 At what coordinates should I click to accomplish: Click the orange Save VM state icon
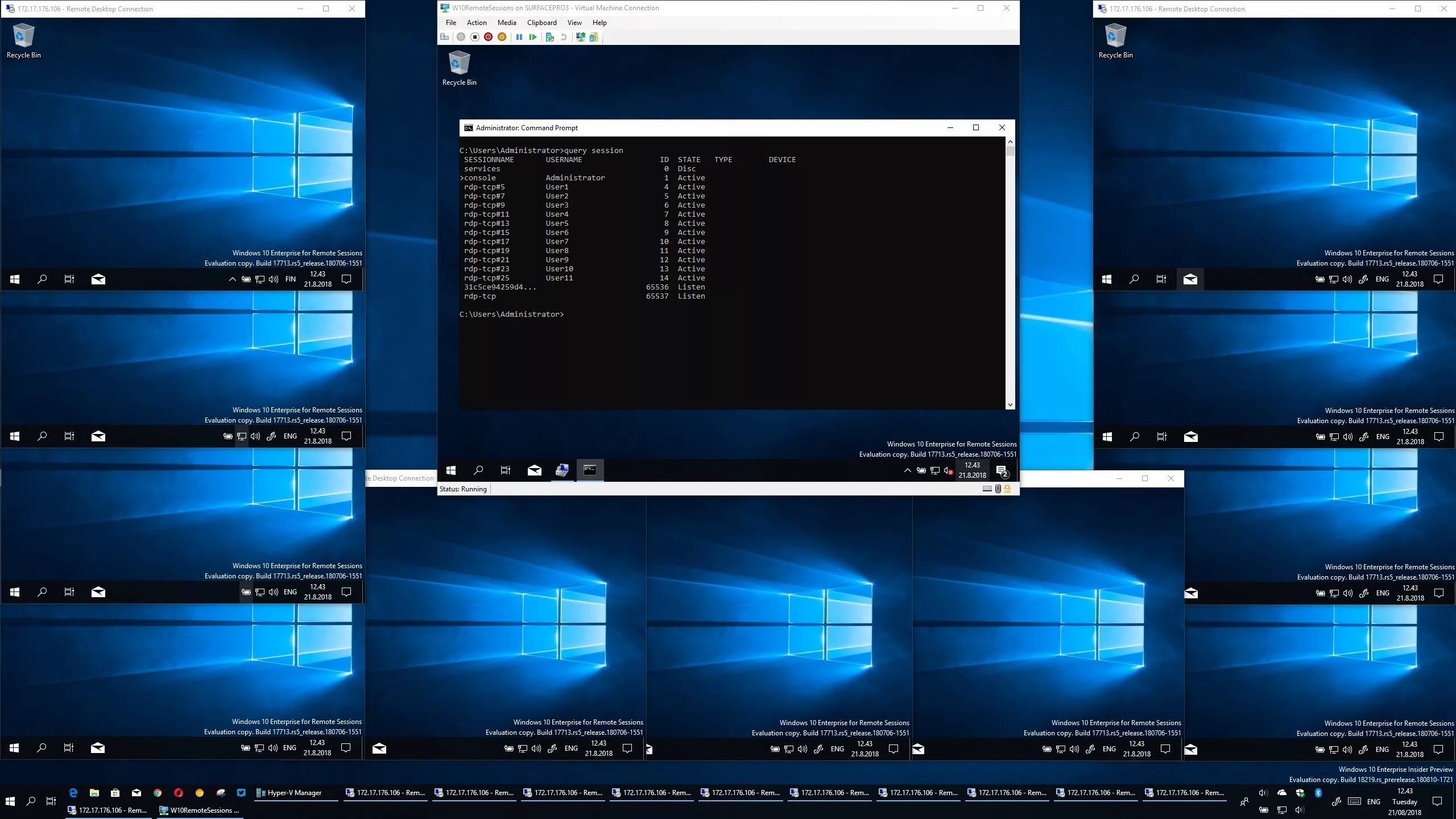pyautogui.click(x=502, y=37)
